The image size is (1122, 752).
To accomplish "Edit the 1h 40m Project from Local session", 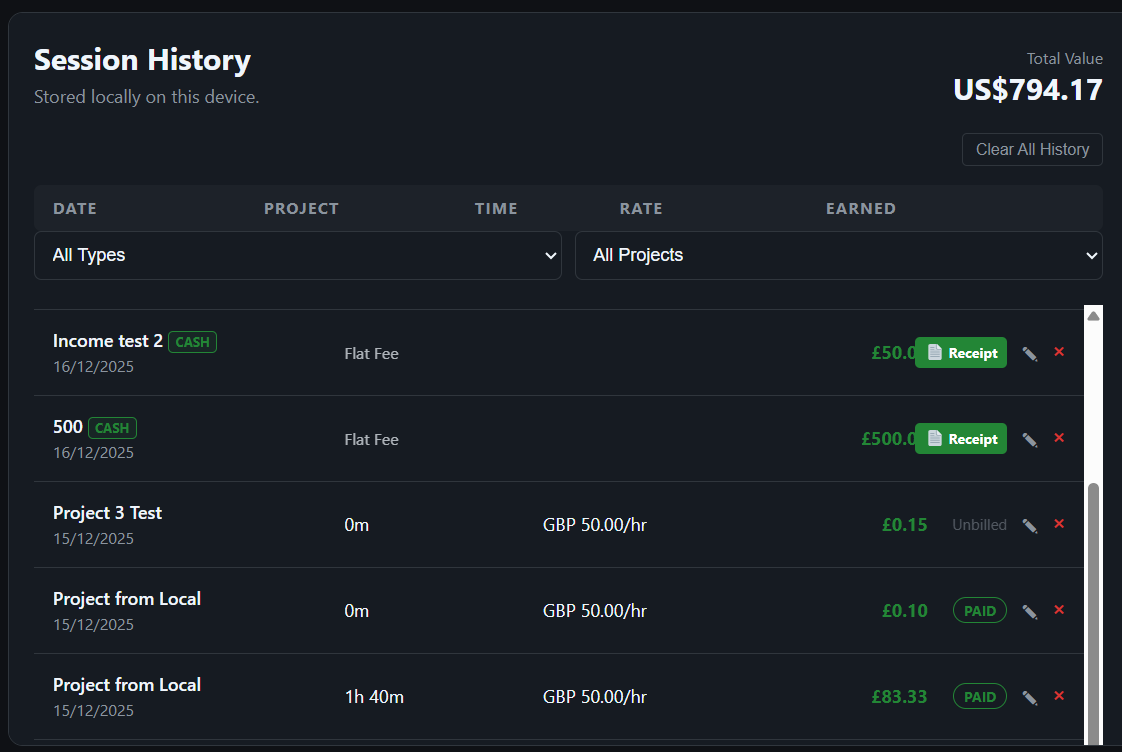I will 1030,696.
